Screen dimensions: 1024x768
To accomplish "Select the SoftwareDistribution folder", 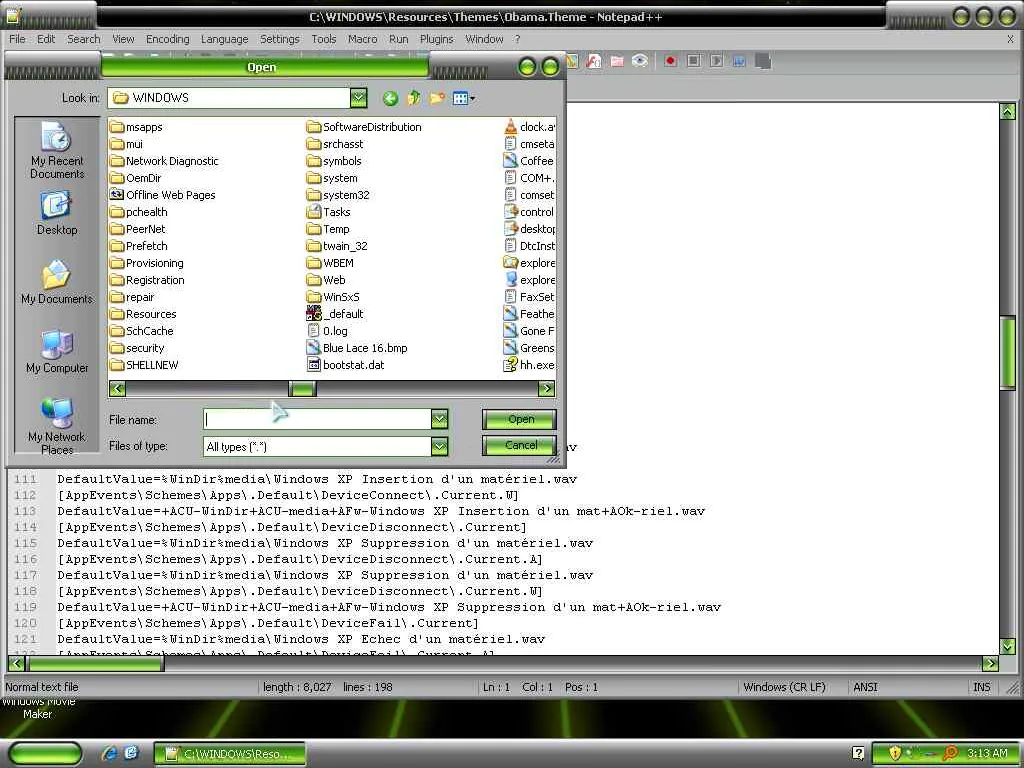I will pos(364,127).
